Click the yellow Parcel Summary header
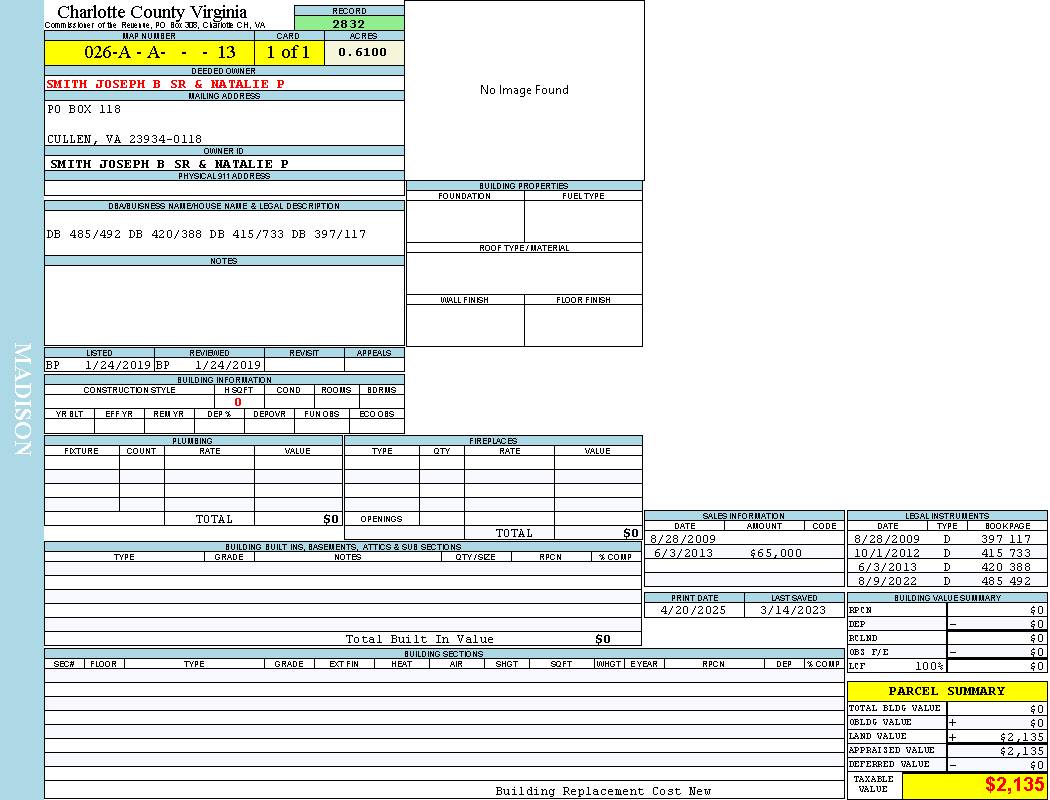The width and height of the screenshot is (1050, 800). [946, 691]
